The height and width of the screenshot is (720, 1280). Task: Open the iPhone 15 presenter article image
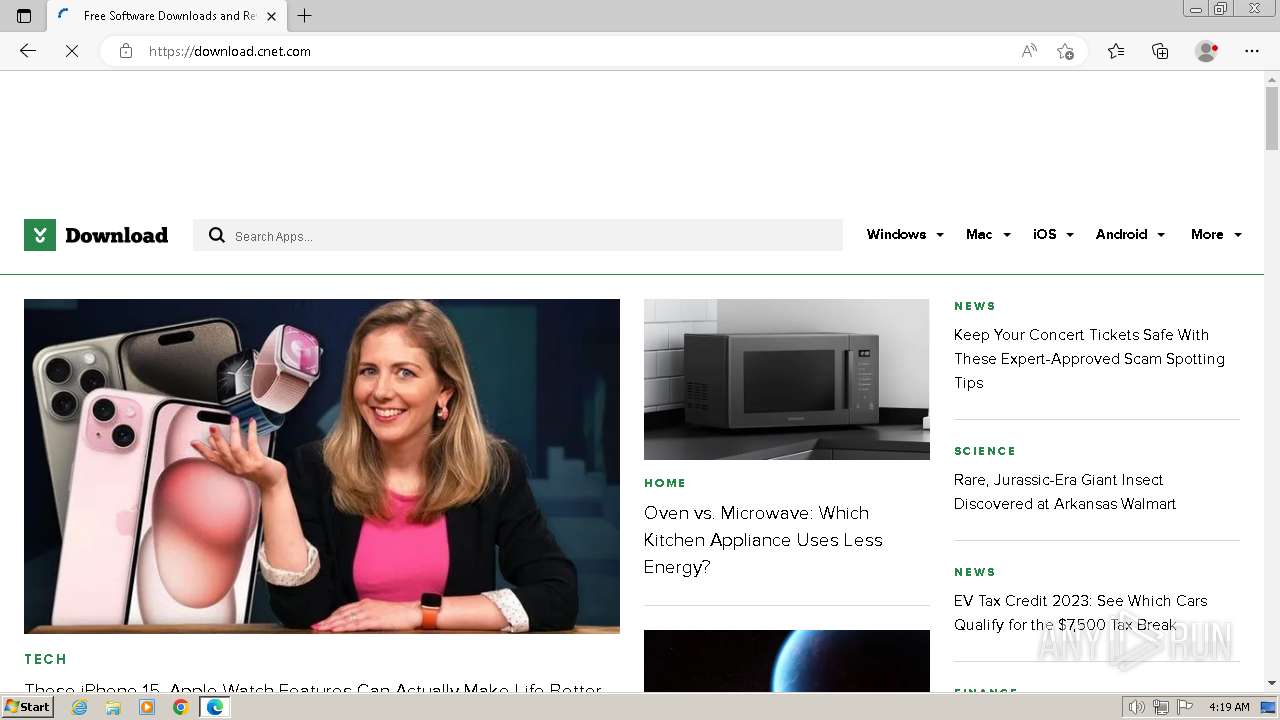(x=322, y=466)
